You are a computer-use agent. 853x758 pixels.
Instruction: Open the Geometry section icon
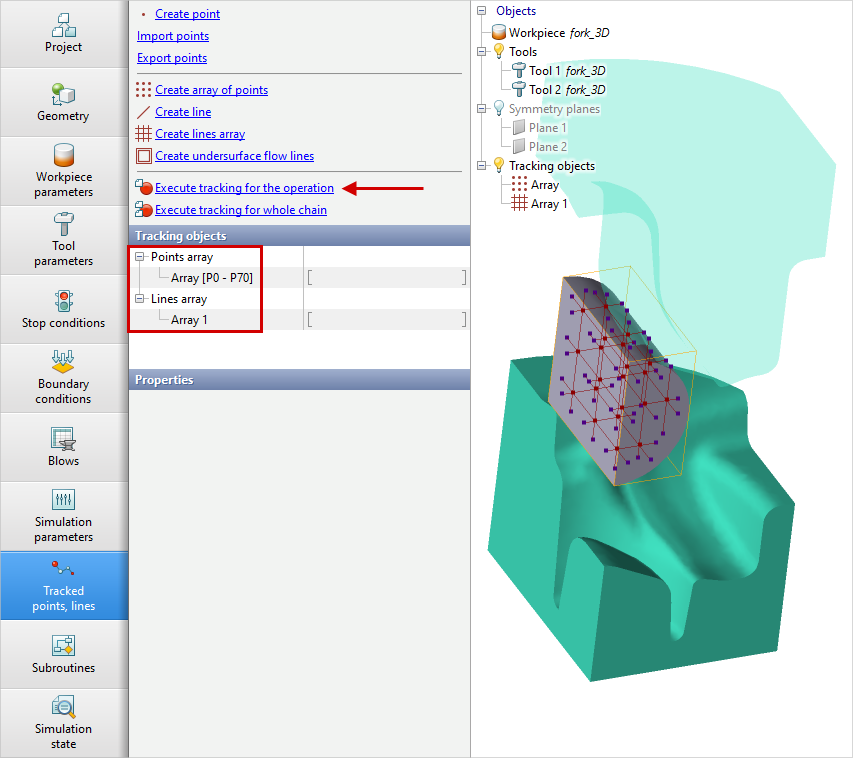tap(63, 94)
